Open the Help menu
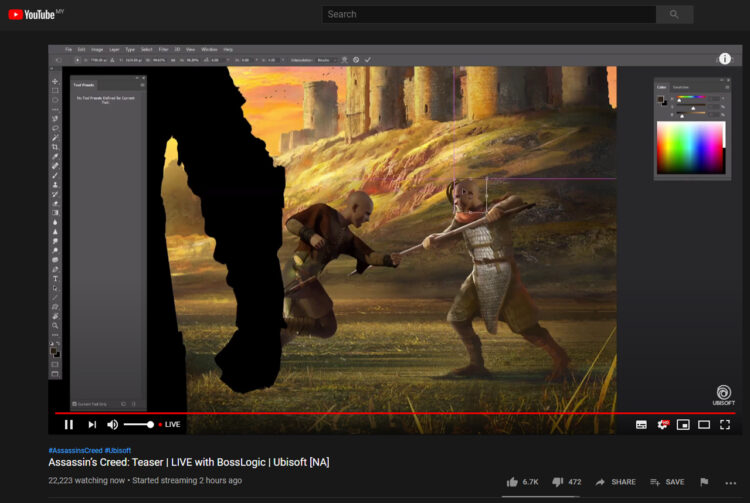Image resolution: width=750 pixels, height=503 pixels. click(228, 49)
